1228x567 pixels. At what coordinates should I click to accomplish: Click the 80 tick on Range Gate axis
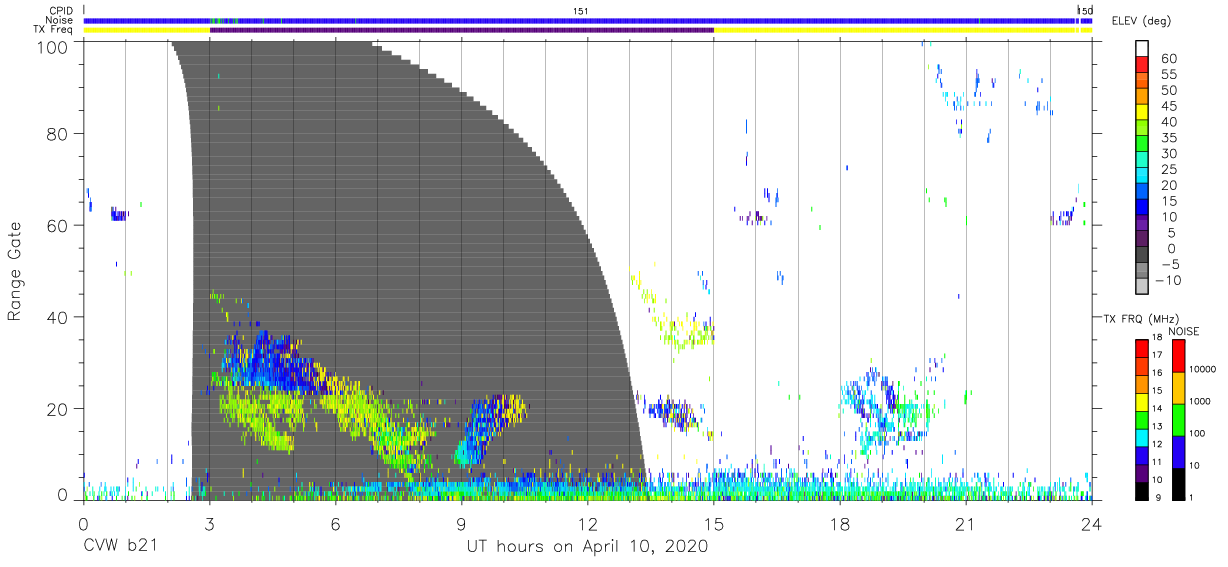pos(59,133)
